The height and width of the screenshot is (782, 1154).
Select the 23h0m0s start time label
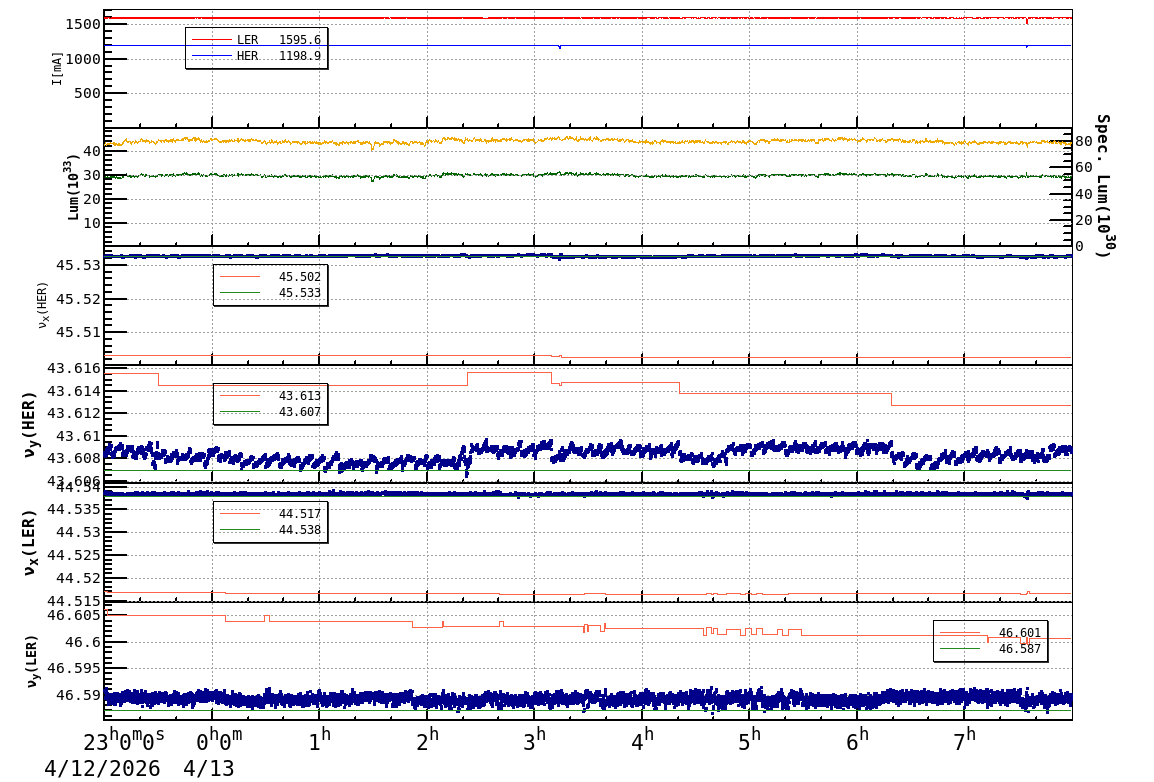[x=124, y=741]
